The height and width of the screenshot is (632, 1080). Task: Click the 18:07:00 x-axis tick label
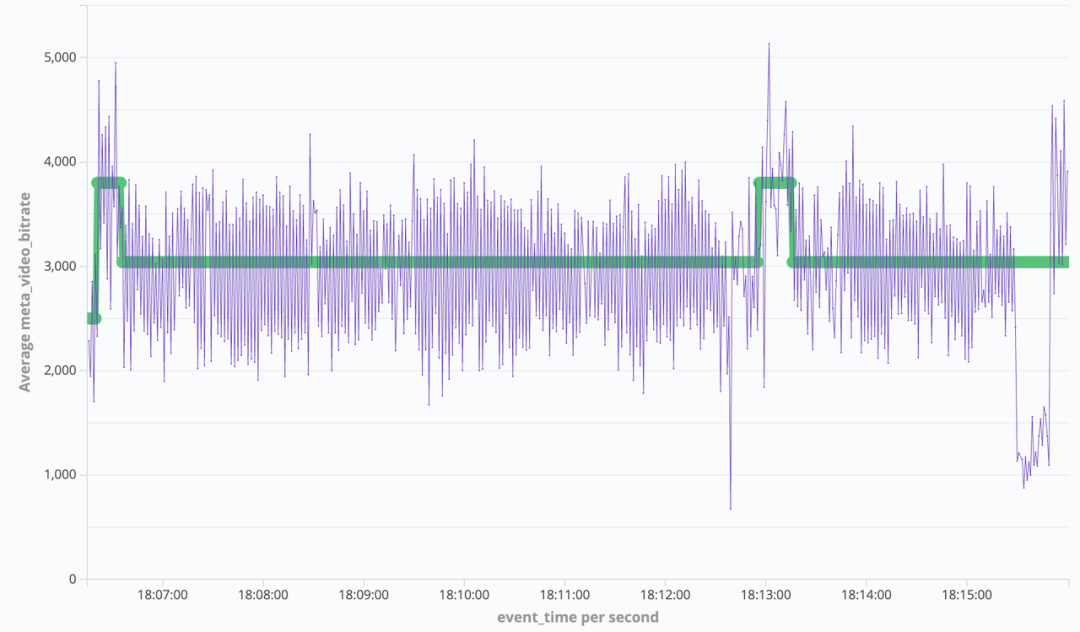(162, 594)
